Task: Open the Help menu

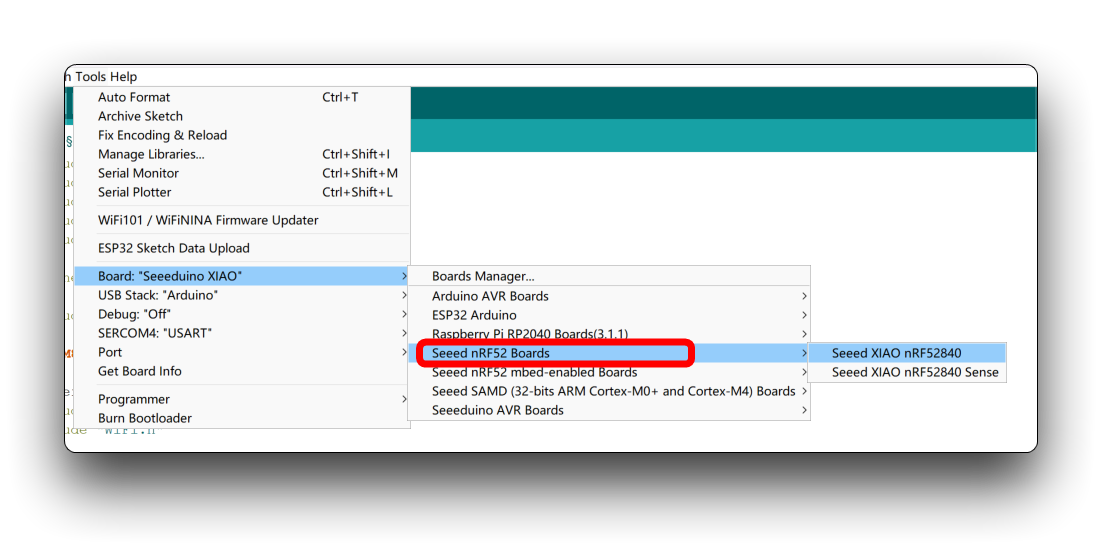Action: 124,77
